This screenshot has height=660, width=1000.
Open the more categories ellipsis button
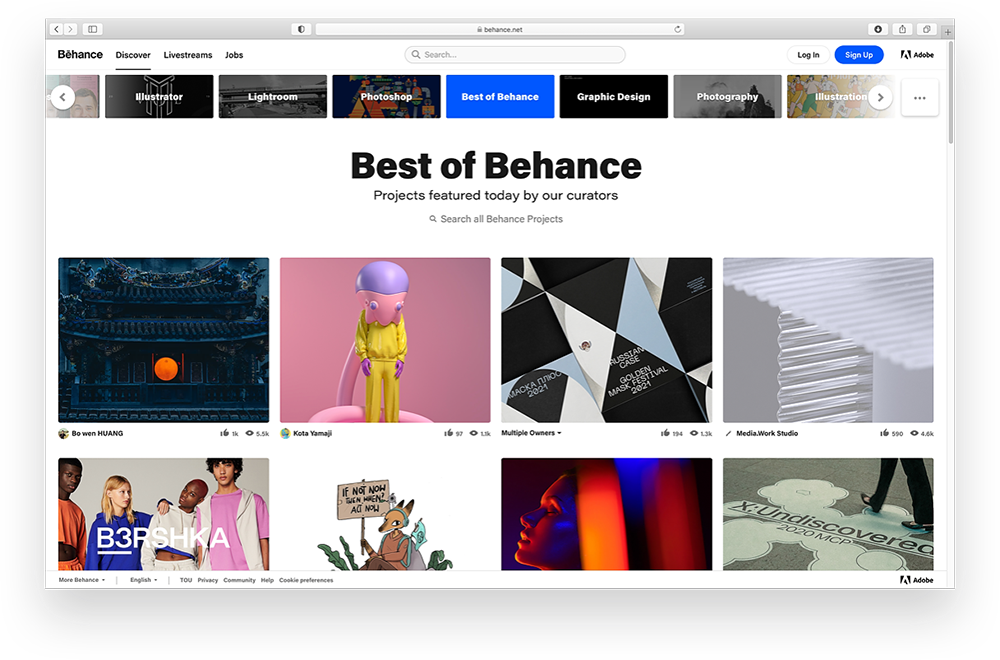click(x=920, y=98)
